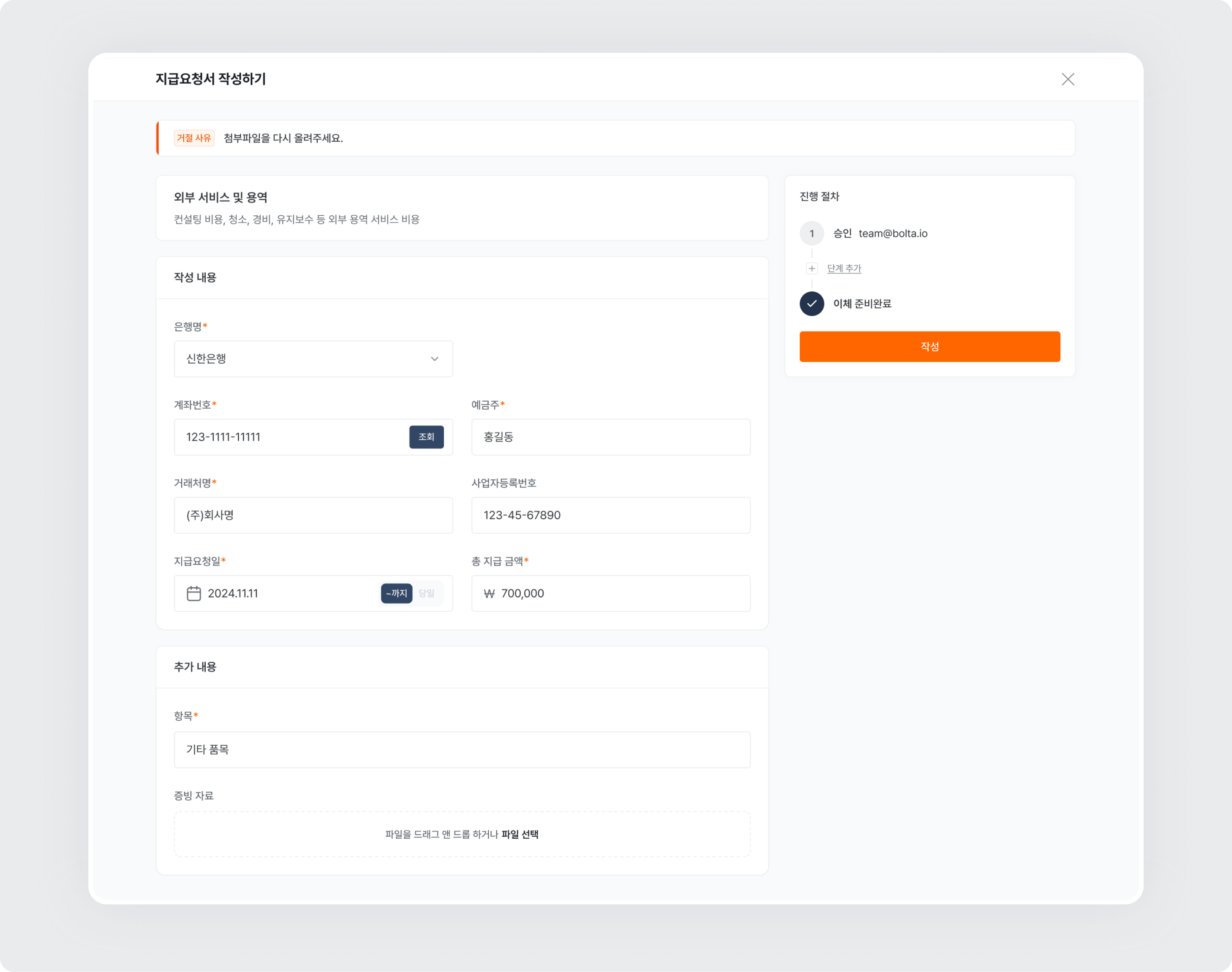Click the 단계 추가 add-step link
Viewport: 1232px width, 972px height.
click(x=844, y=268)
